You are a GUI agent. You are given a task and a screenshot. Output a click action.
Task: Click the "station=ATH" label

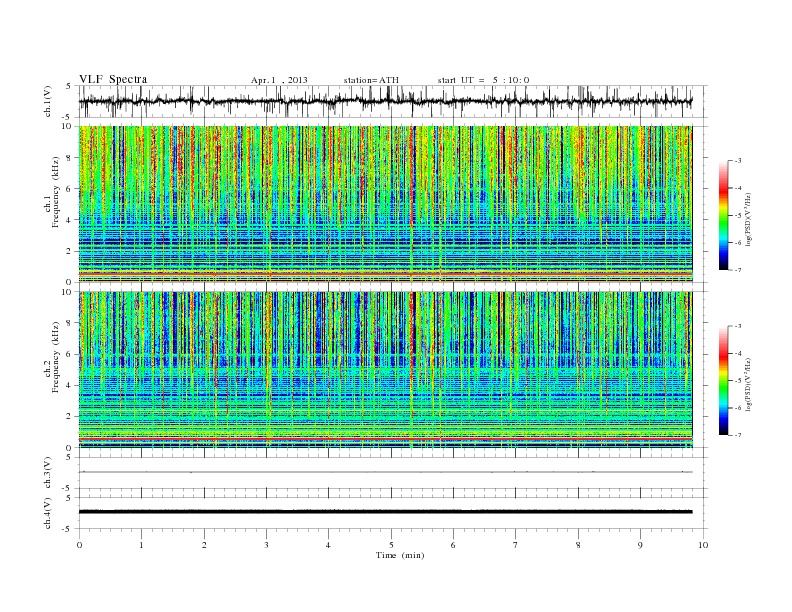pos(371,80)
